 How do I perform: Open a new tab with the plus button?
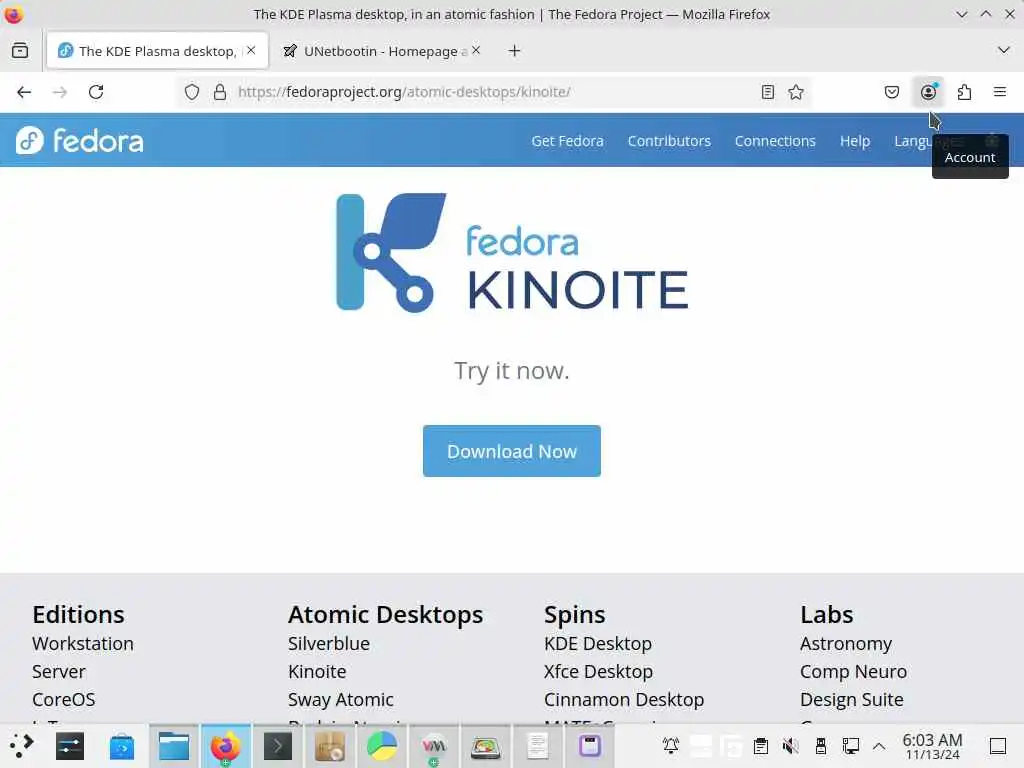515,50
